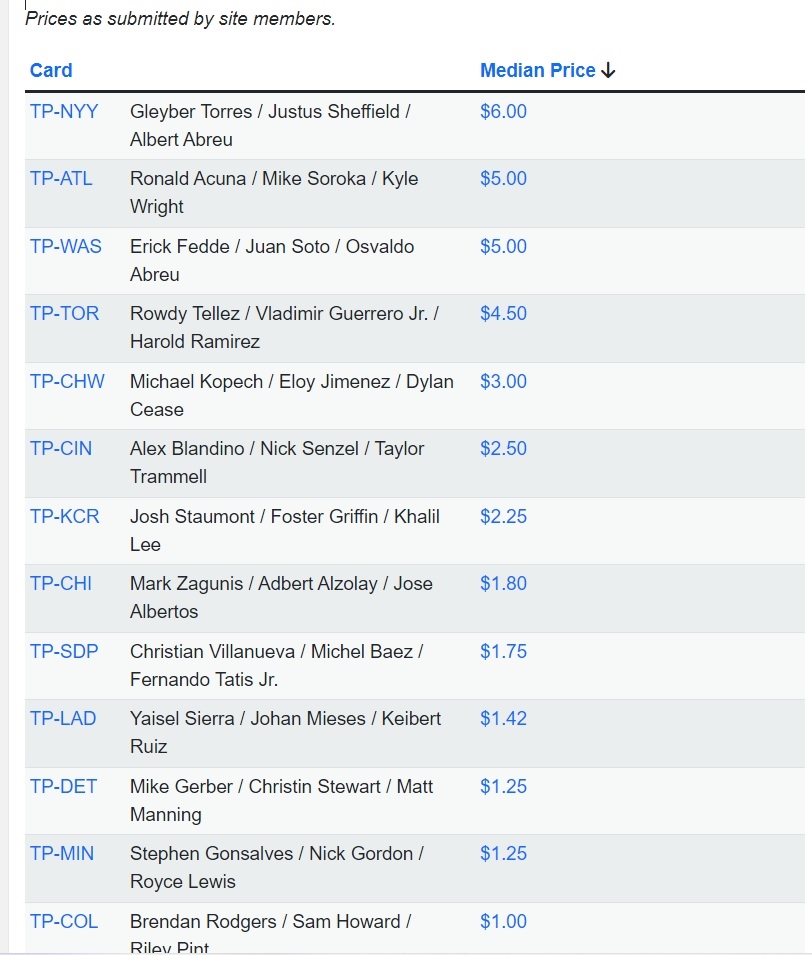Open the TP-WAS card link
The image size is (812, 955).
click(x=66, y=247)
